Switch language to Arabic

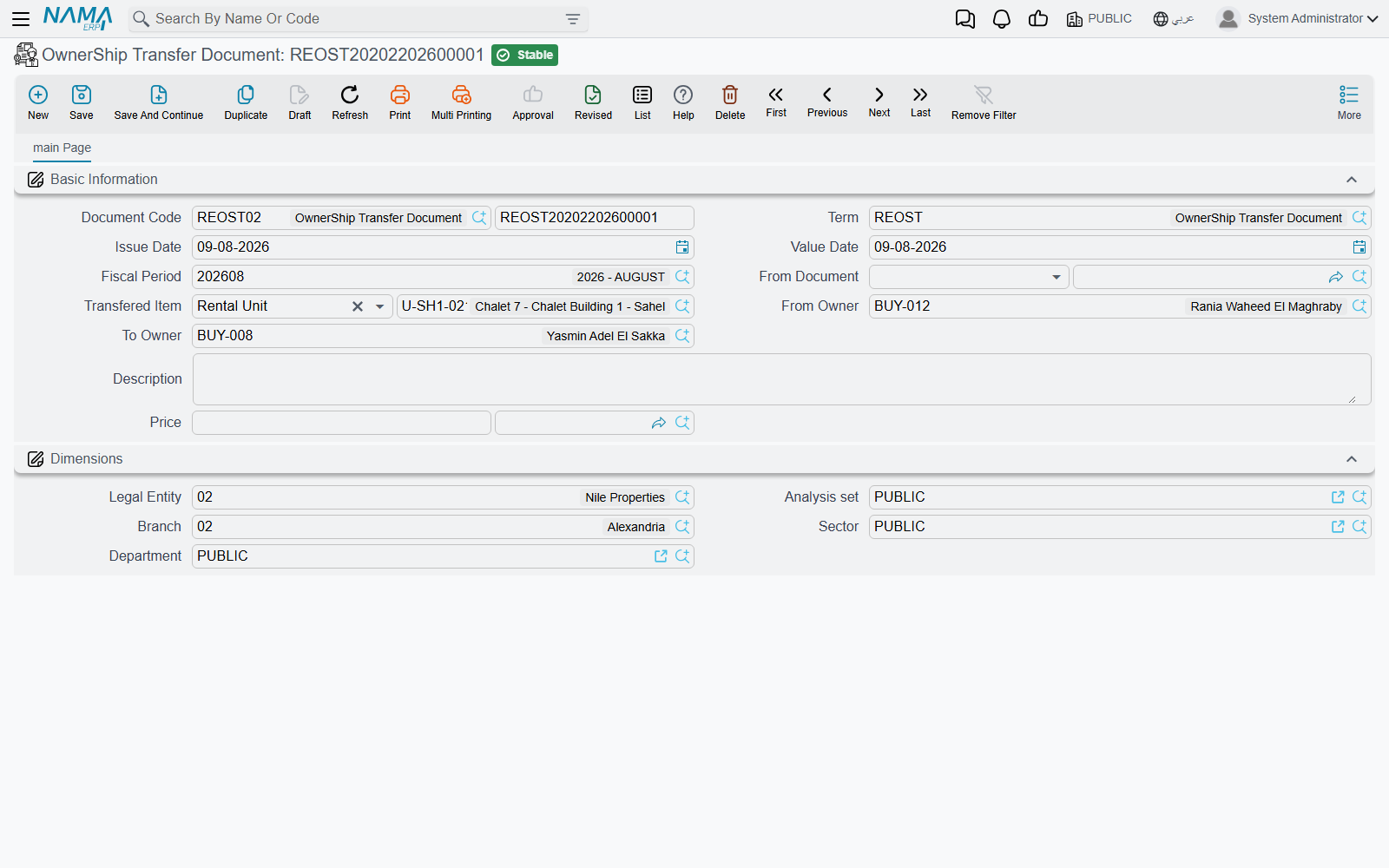click(x=1174, y=19)
